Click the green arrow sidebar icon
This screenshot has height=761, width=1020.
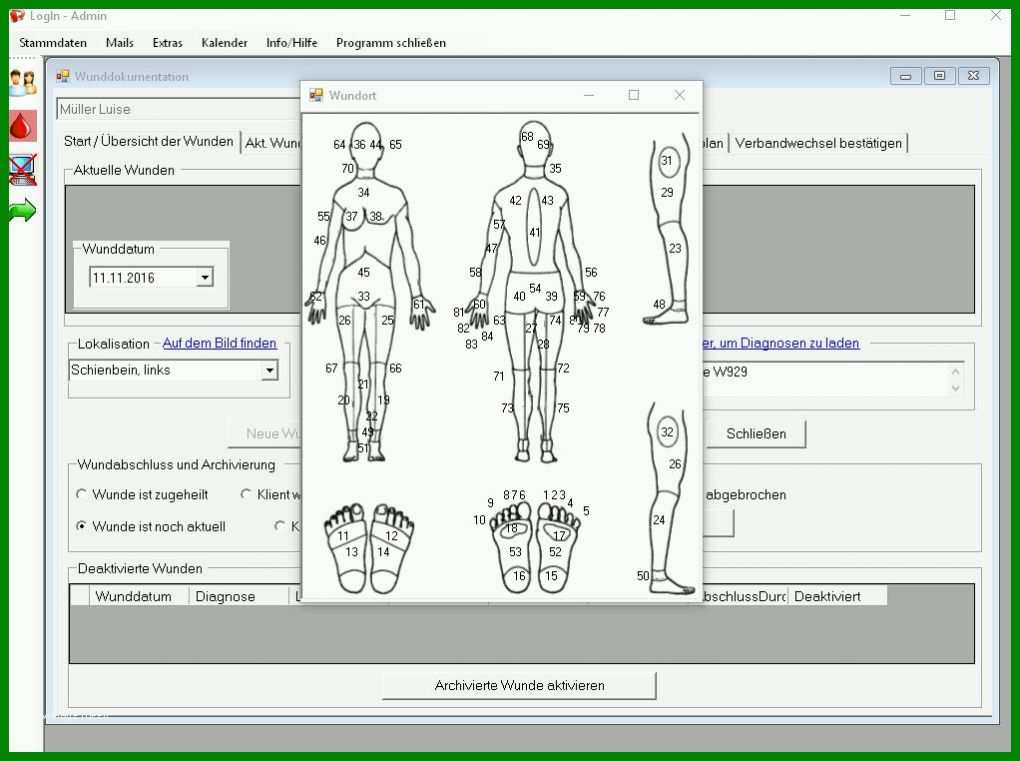tap(23, 210)
